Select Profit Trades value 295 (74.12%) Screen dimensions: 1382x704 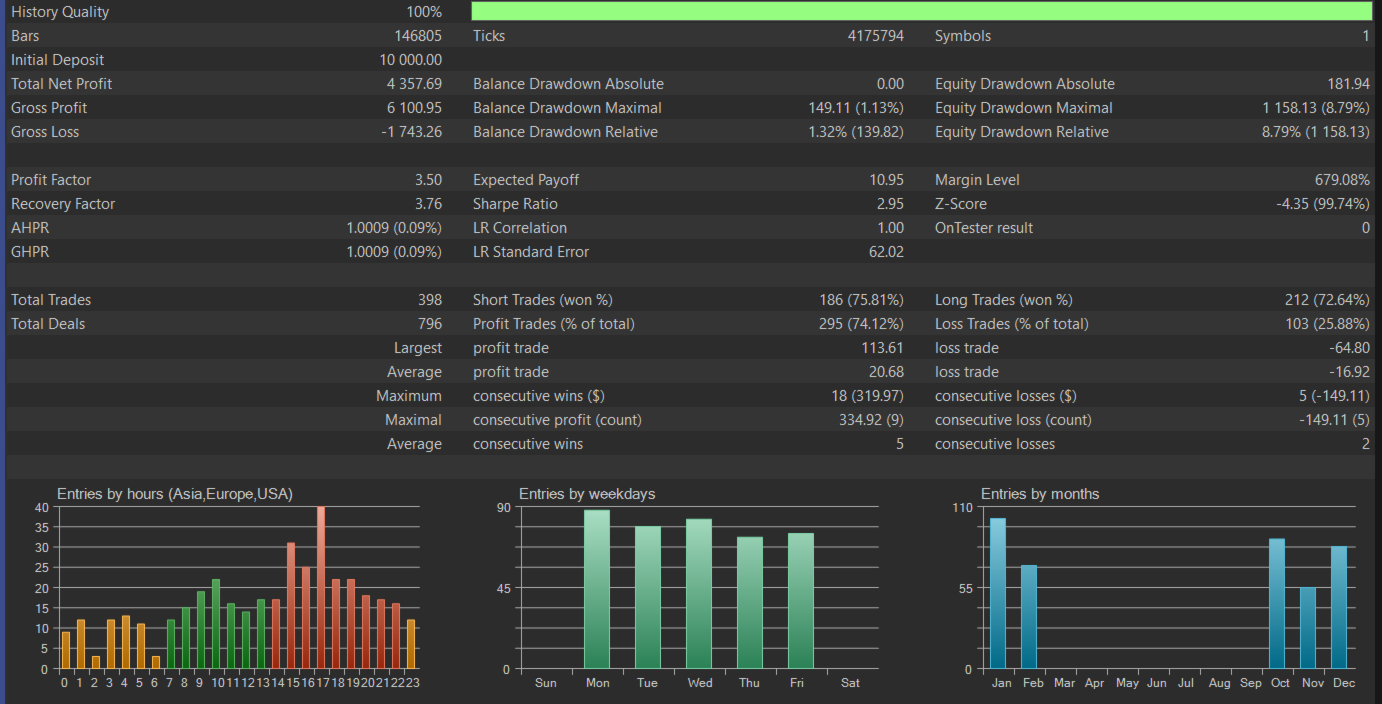862,324
